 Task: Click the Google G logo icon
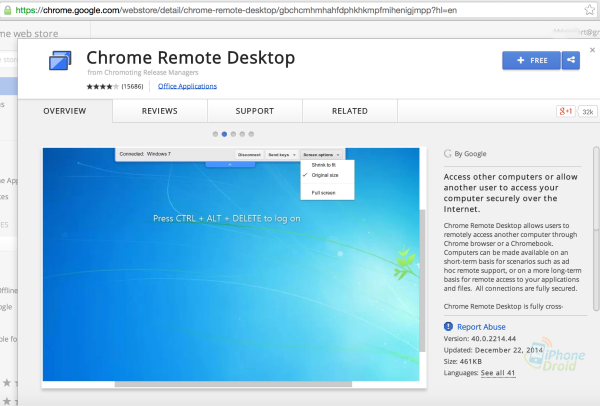coord(447,154)
